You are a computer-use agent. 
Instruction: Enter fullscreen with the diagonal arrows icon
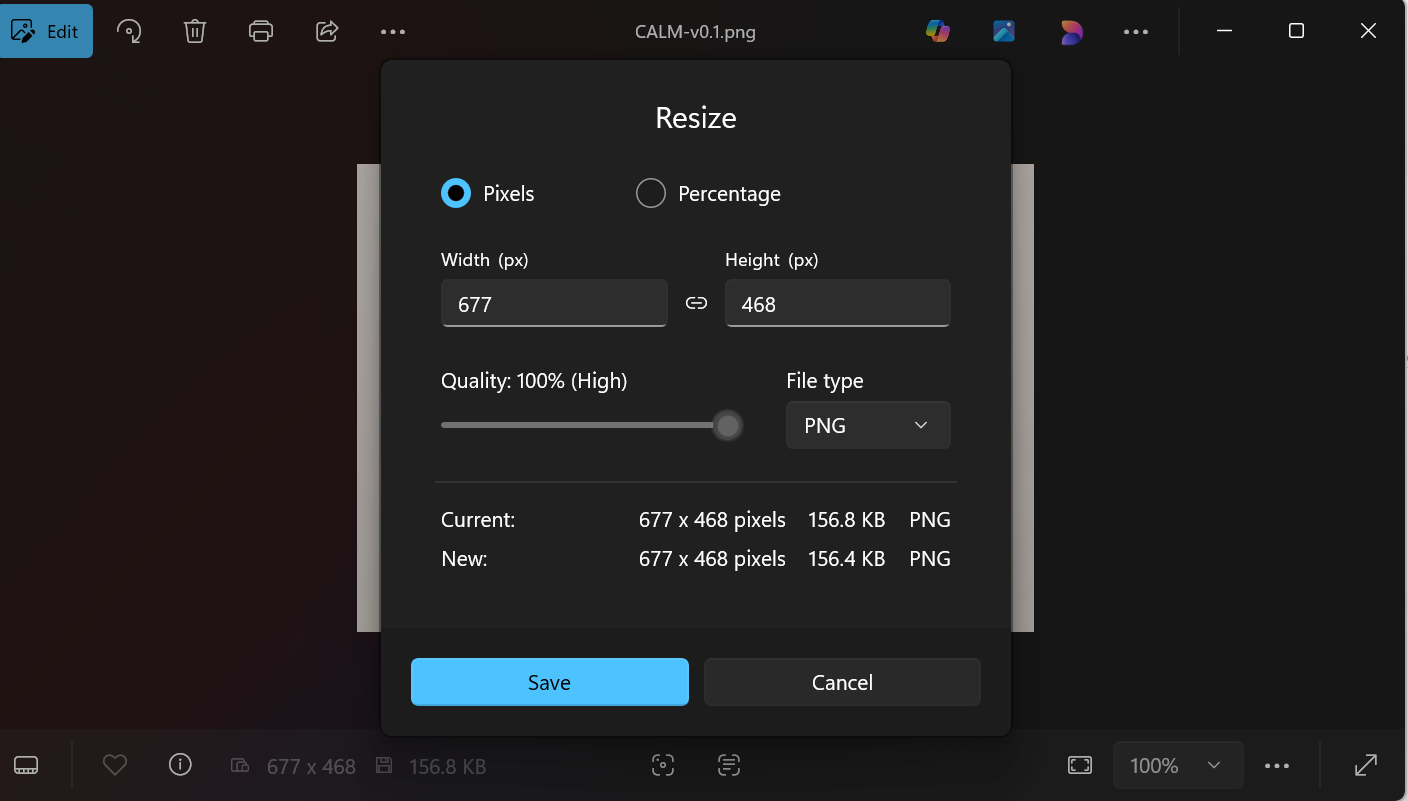click(x=1366, y=766)
